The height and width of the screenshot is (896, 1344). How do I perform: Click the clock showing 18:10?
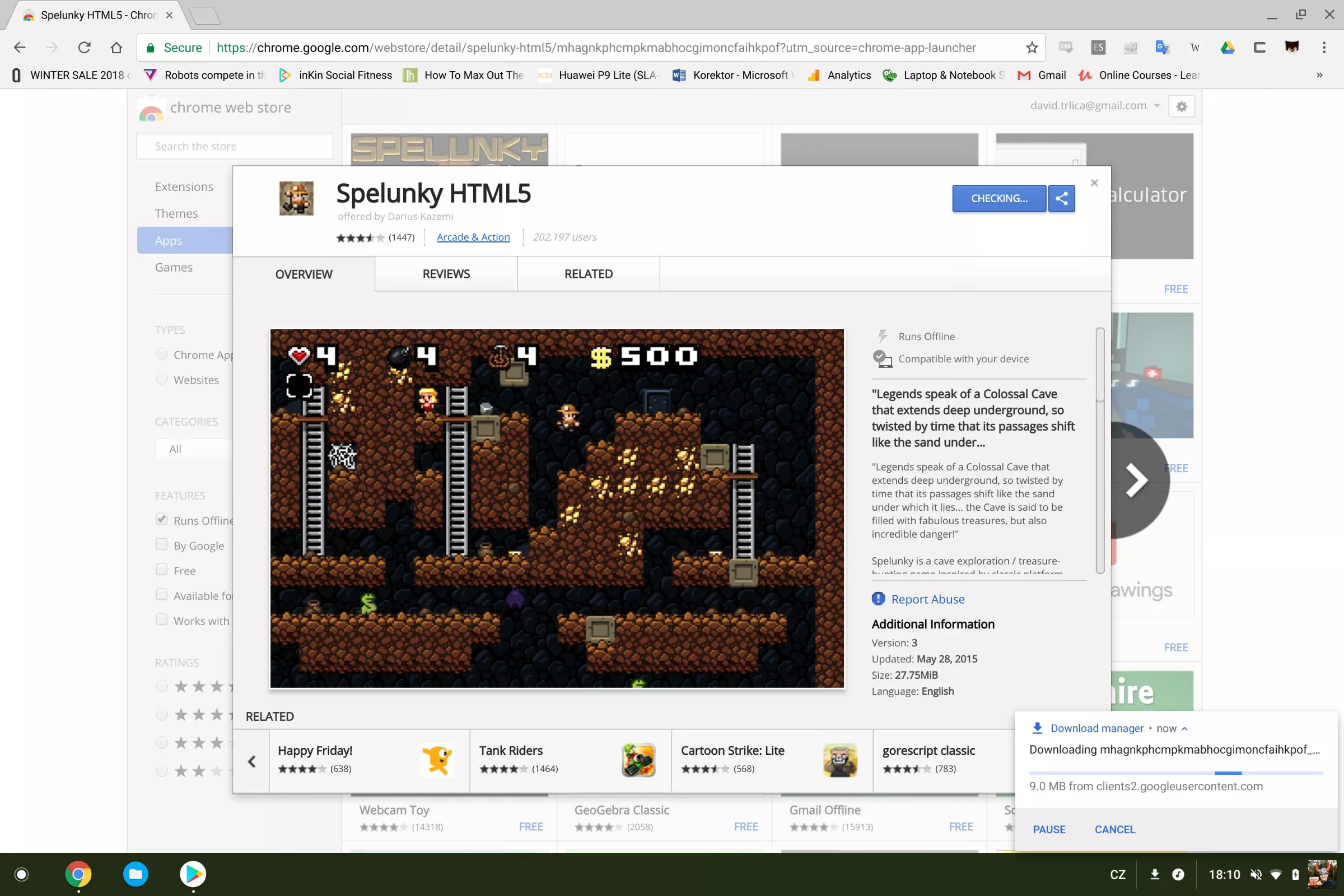pyautogui.click(x=1225, y=874)
